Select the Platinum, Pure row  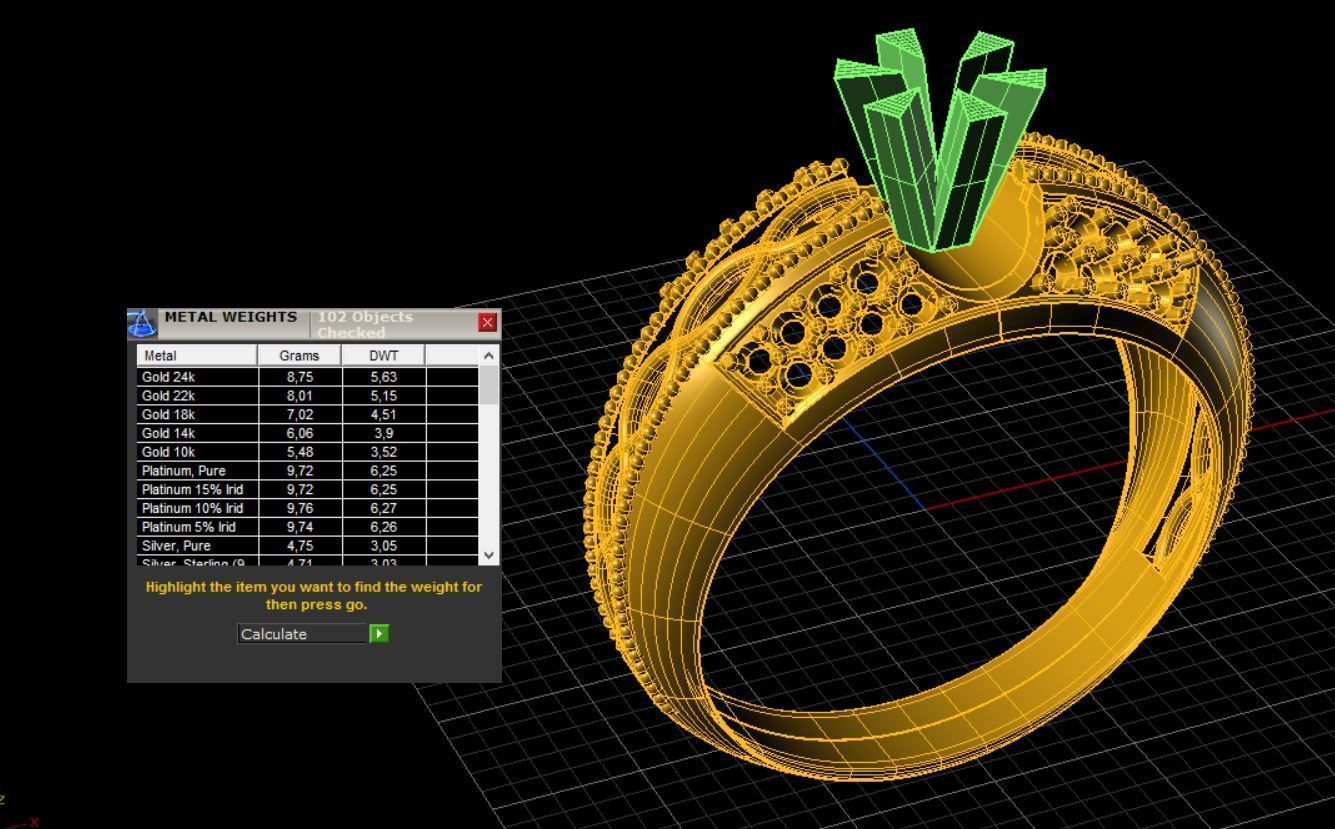click(308, 470)
